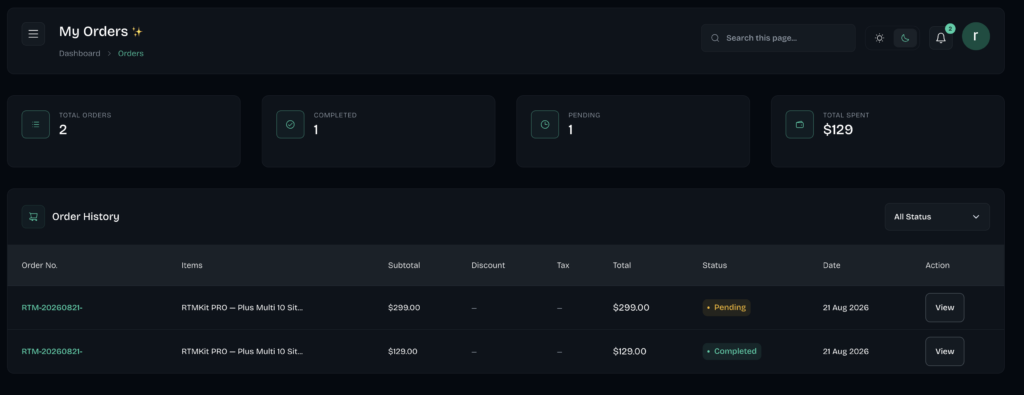
Task: Click the Subtotal column header
Action: coord(404,265)
